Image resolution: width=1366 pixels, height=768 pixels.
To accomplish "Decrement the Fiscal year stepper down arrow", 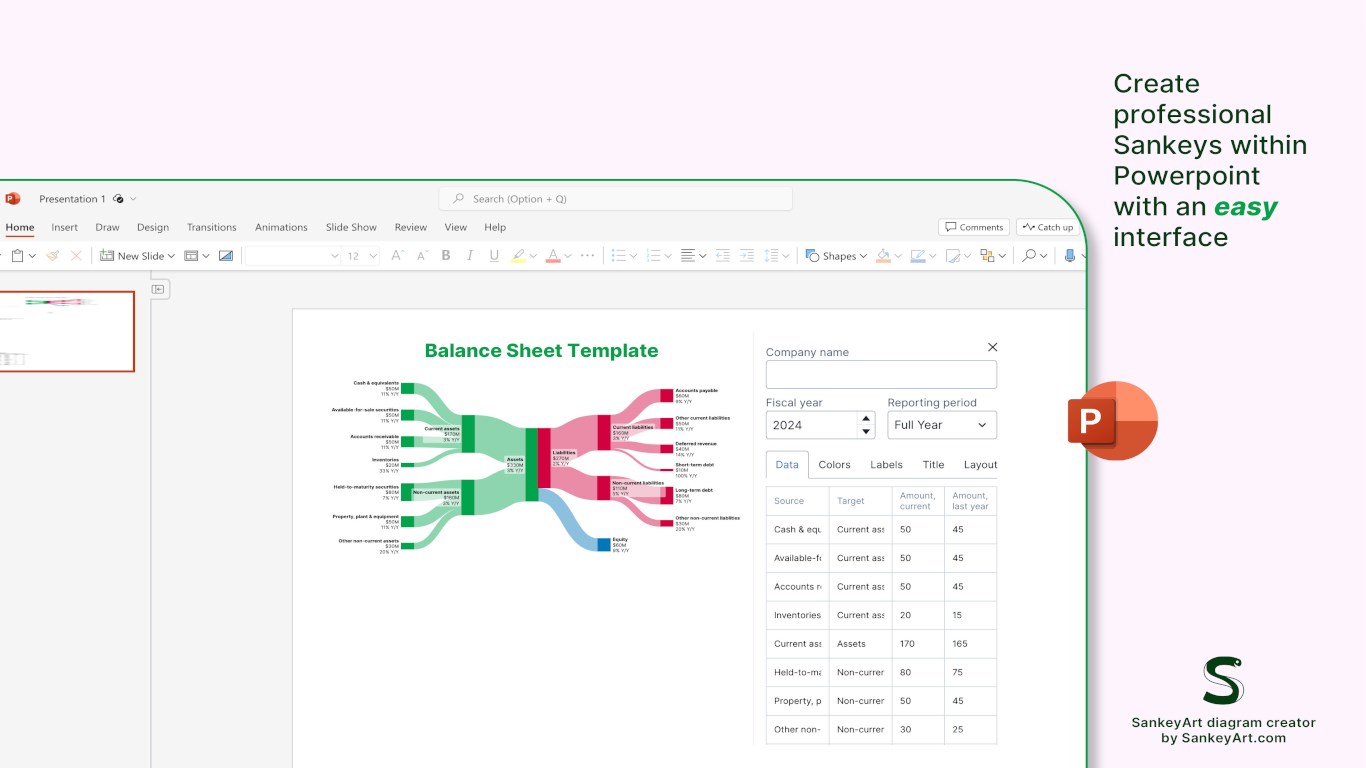I will point(867,432).
